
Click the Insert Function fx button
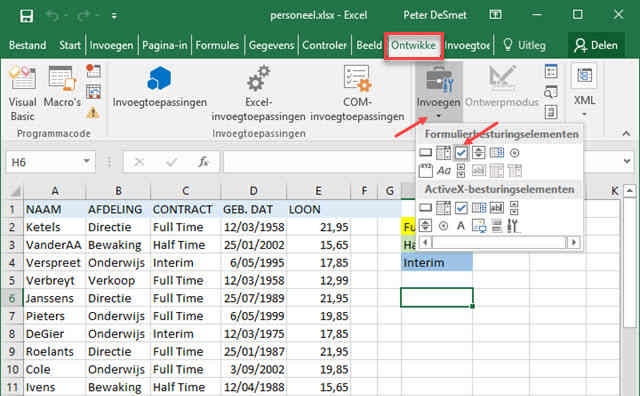(x=203, y=162)
